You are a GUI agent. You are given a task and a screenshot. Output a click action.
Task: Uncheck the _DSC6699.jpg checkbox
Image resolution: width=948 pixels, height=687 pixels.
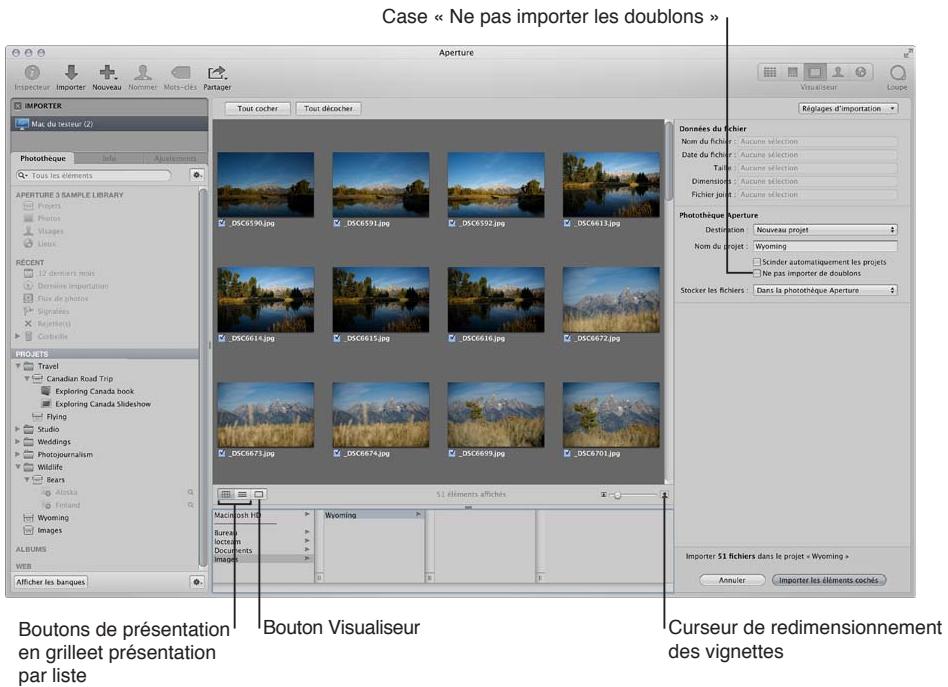click(452, 453)
